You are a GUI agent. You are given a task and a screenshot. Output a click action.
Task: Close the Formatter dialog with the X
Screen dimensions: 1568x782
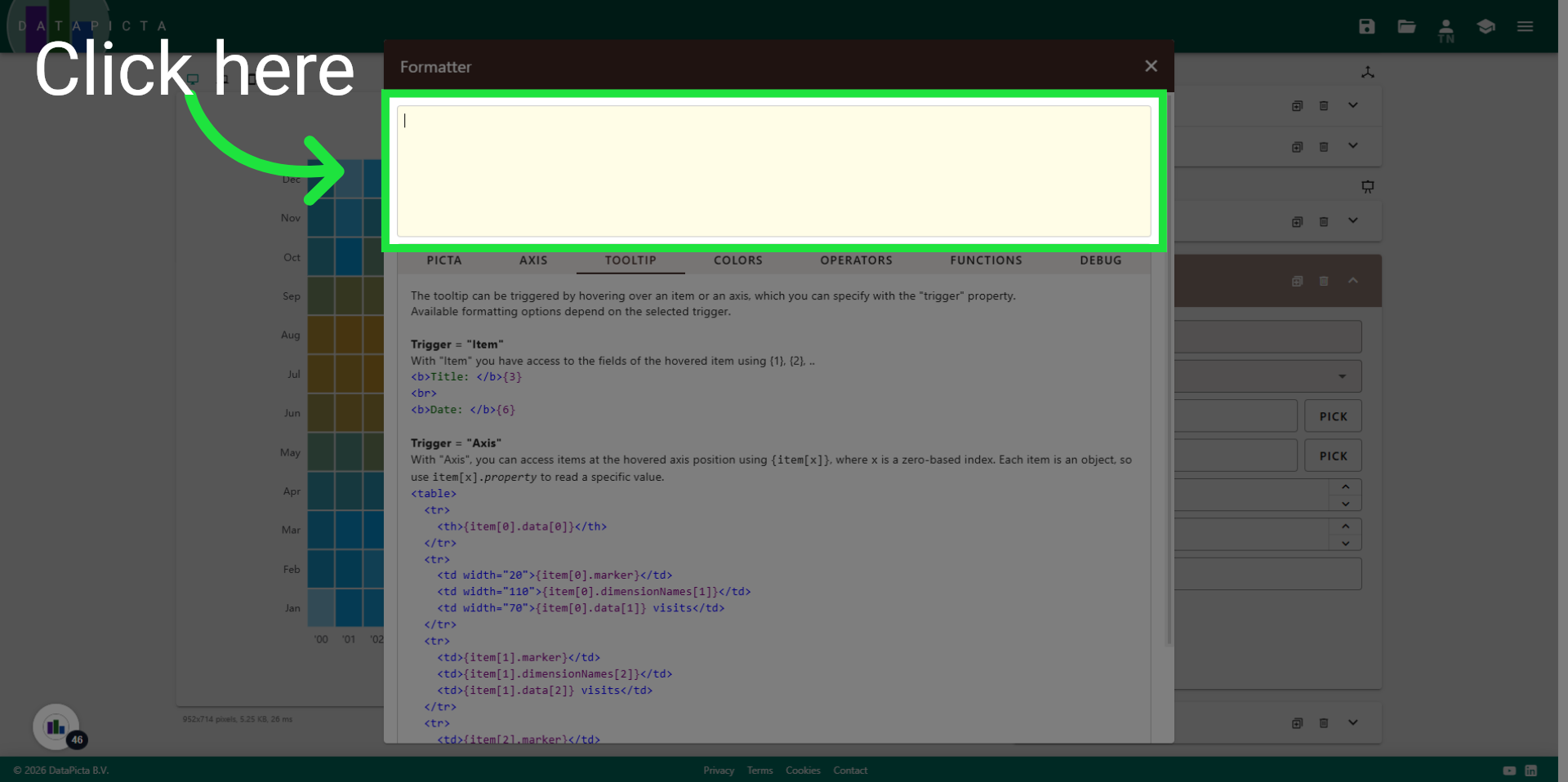pyautogui.click(x=1151, y=66)
